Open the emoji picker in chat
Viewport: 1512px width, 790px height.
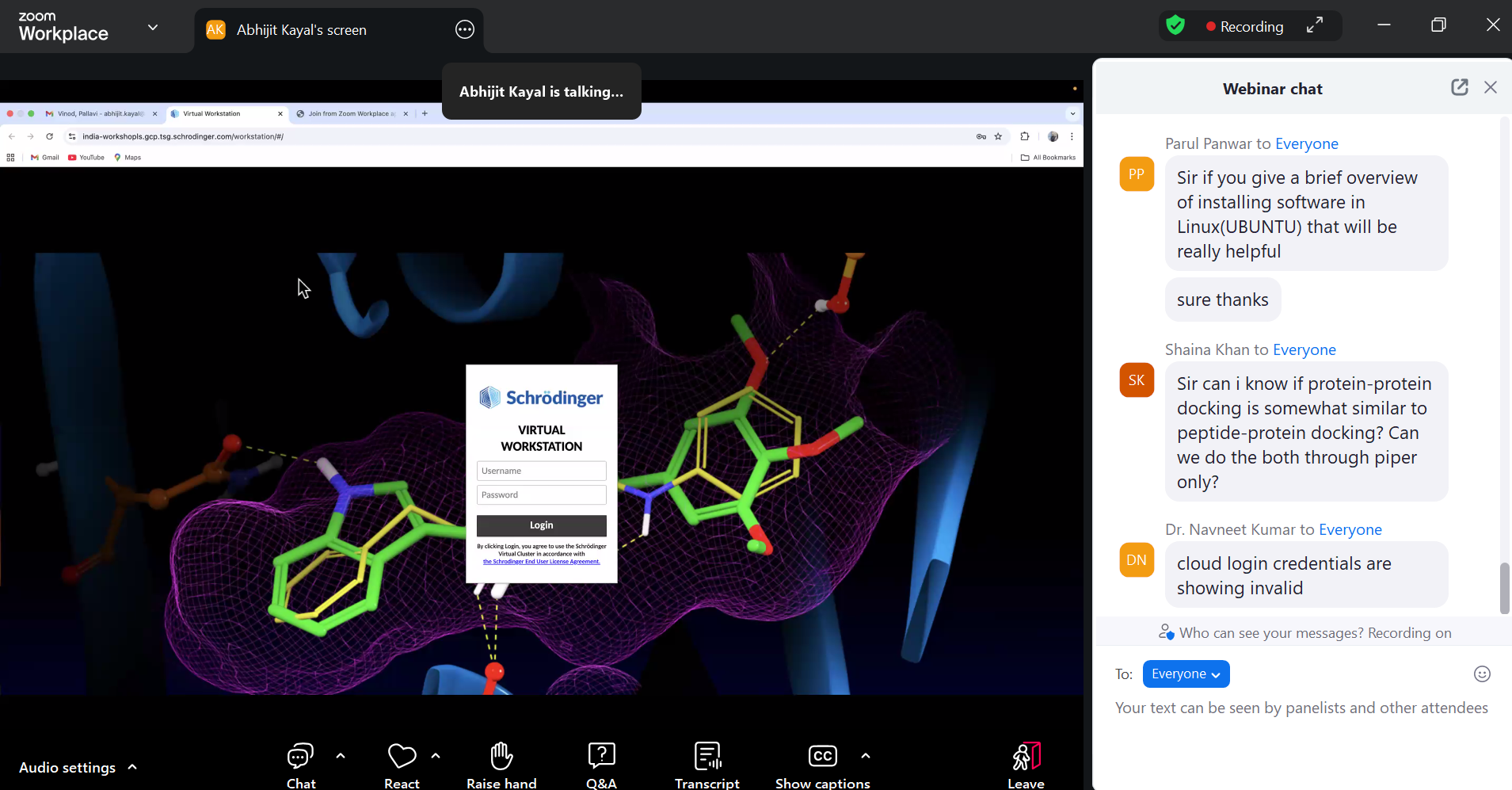1482,674
